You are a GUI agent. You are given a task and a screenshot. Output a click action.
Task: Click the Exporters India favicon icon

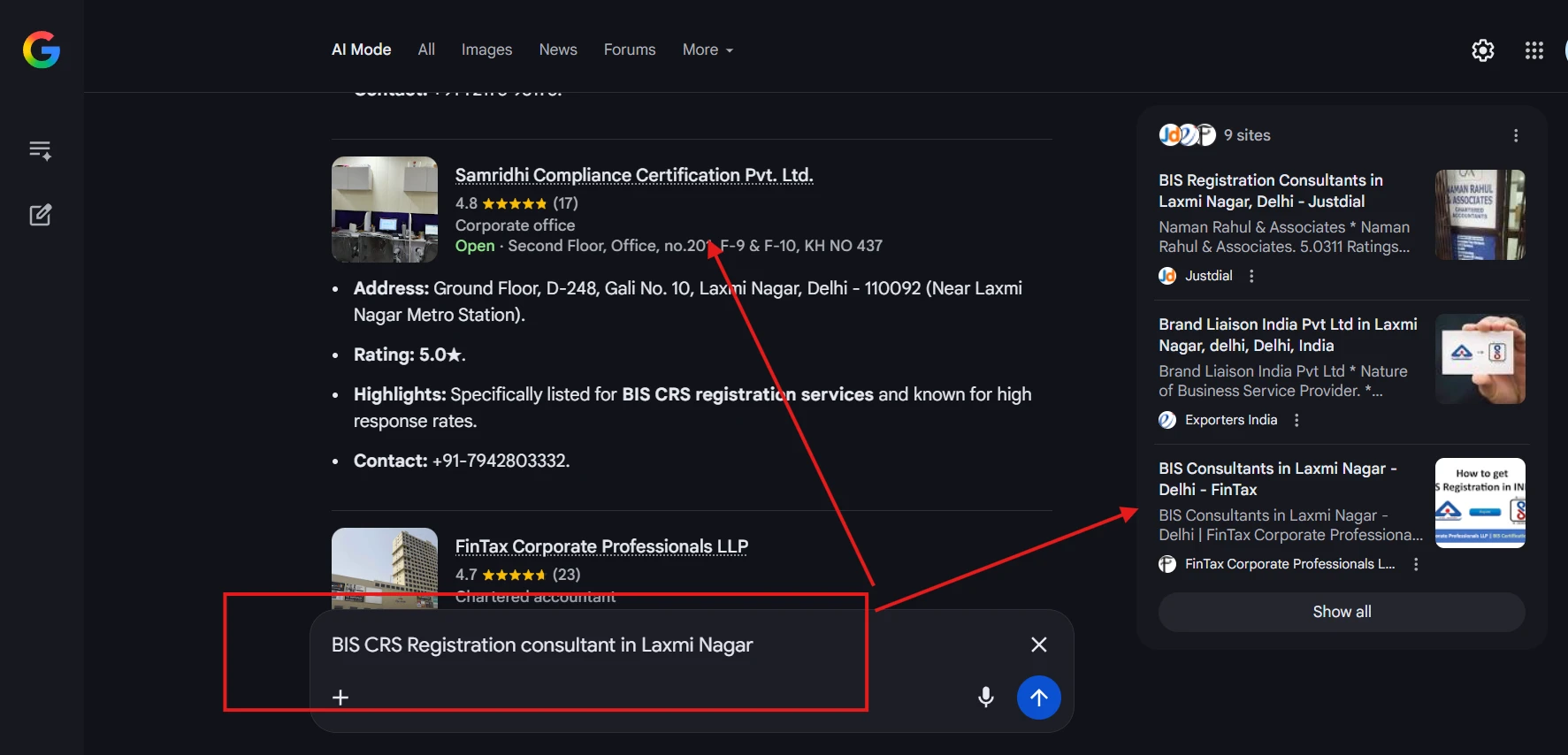[x=1167, y=420]
